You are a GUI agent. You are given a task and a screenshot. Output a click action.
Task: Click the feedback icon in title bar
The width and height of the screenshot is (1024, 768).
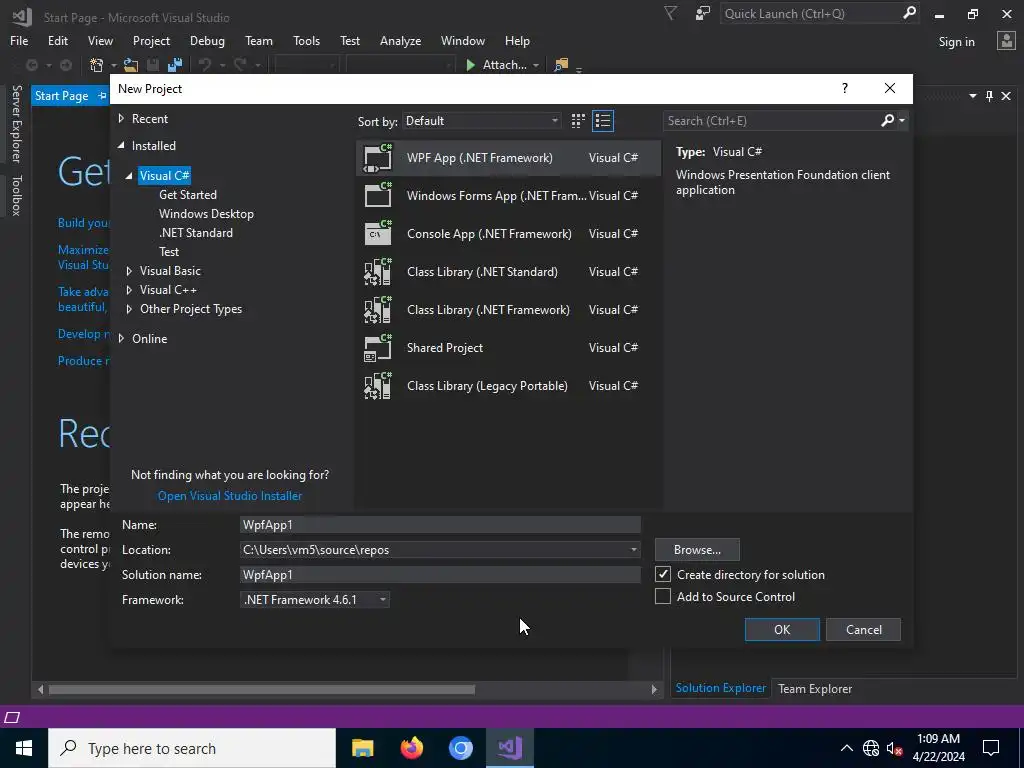pos(703,13)
